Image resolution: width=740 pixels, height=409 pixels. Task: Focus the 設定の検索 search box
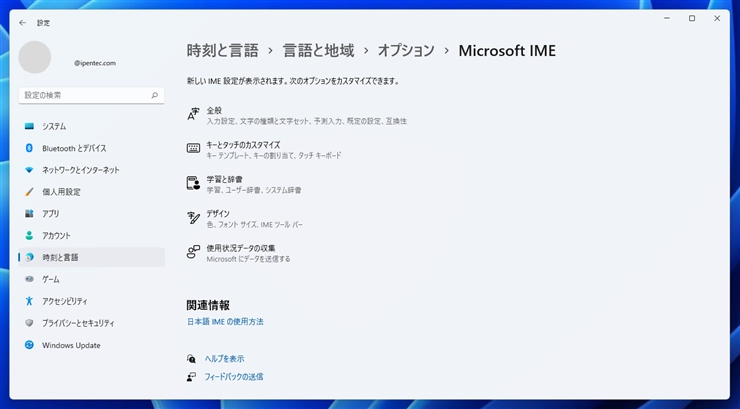point(92,95)
